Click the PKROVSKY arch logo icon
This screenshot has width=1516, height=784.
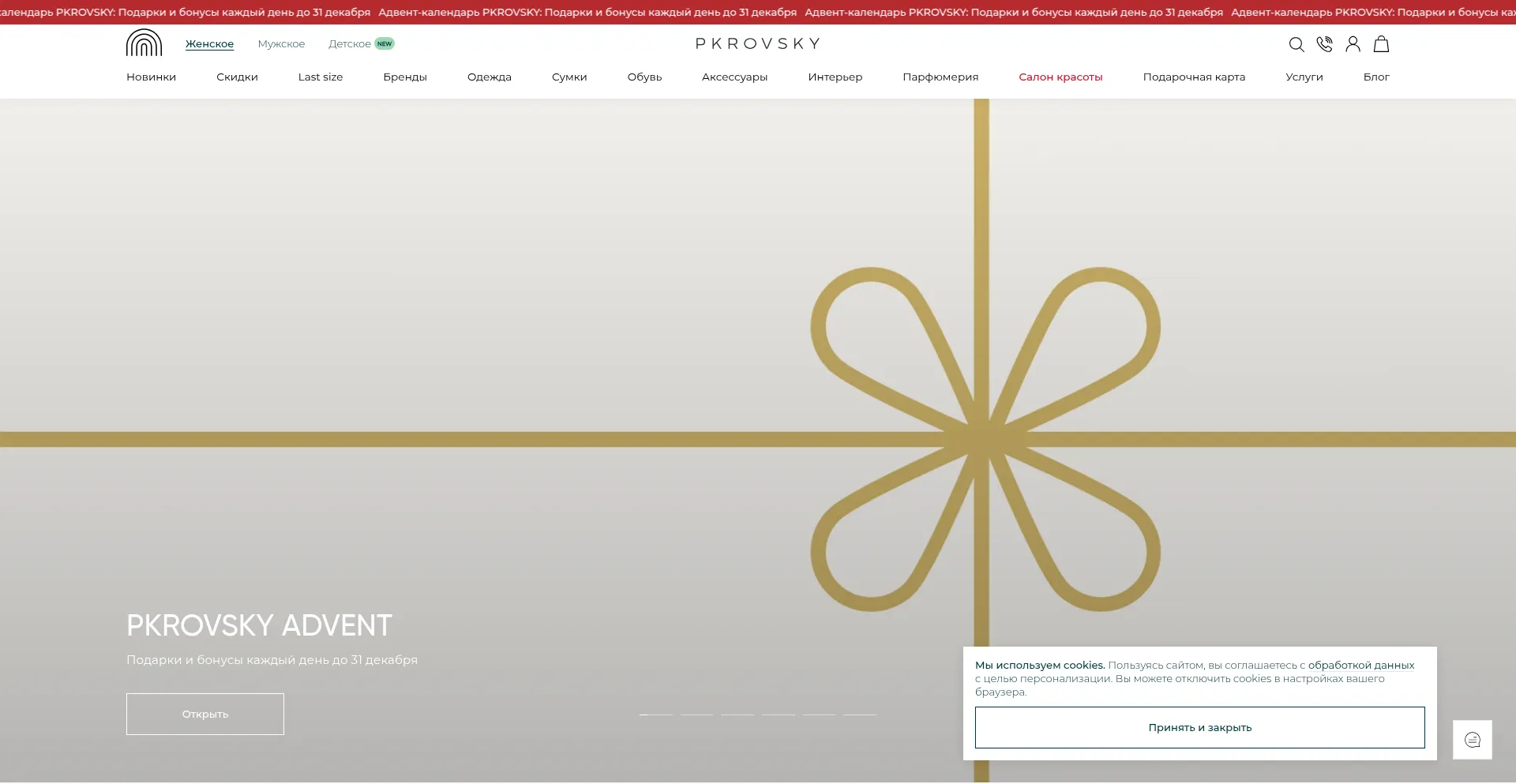(144, 43)
